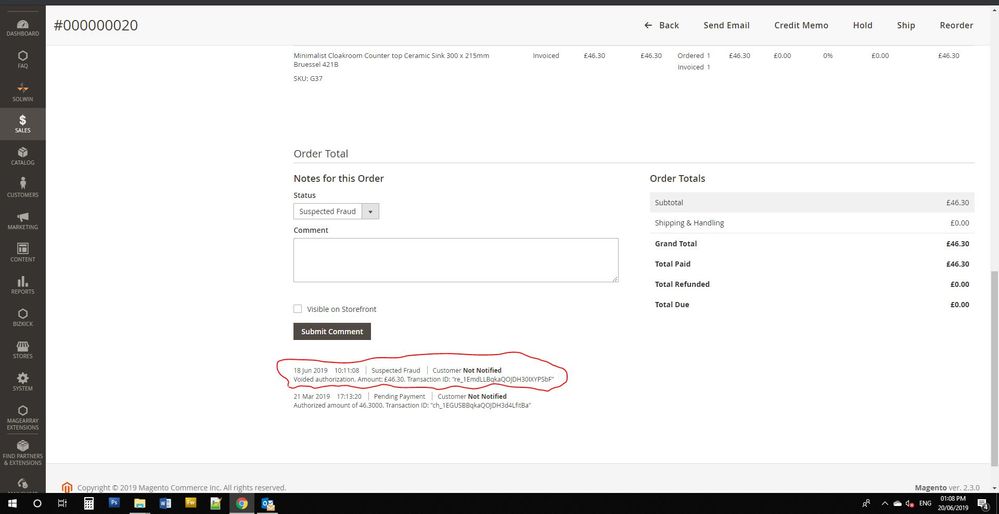Viewport: 999px width, 514px height.
Task: Open the Dashboard sidebar icon
Action: [x=22, y=26]
